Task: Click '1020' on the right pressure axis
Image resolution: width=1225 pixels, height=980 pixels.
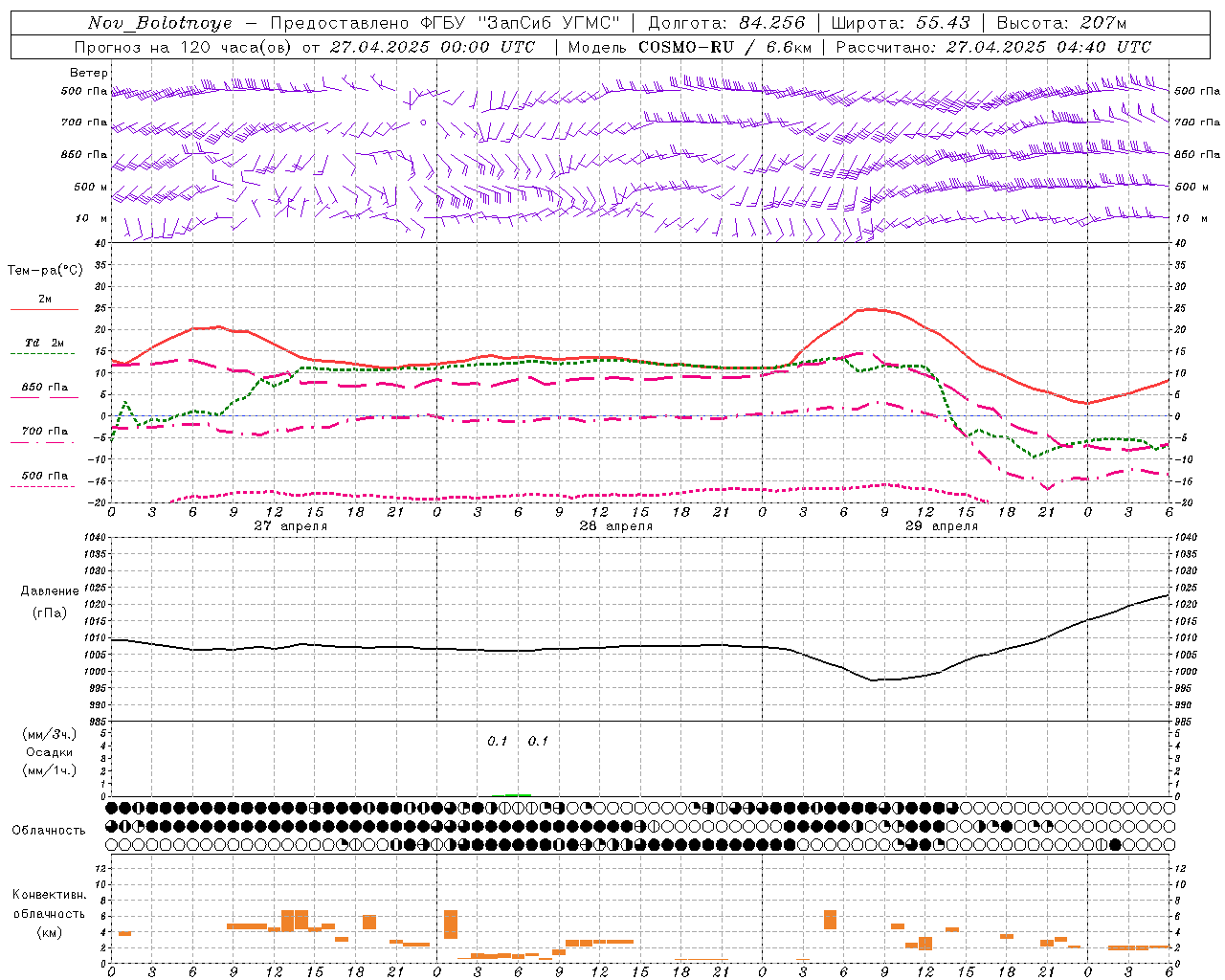Action: [x=1186, y=605]
